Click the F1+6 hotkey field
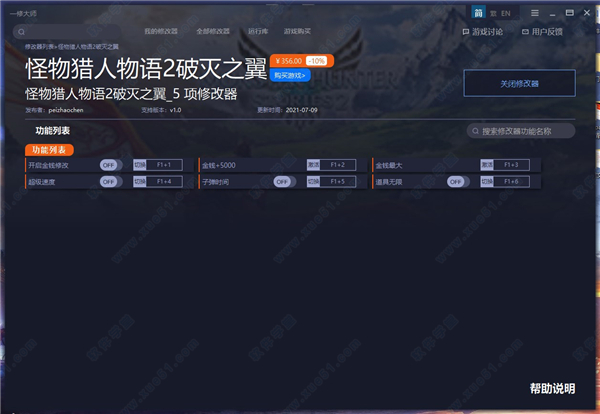The height and width of the screenshot is (414, 600). 511,181
